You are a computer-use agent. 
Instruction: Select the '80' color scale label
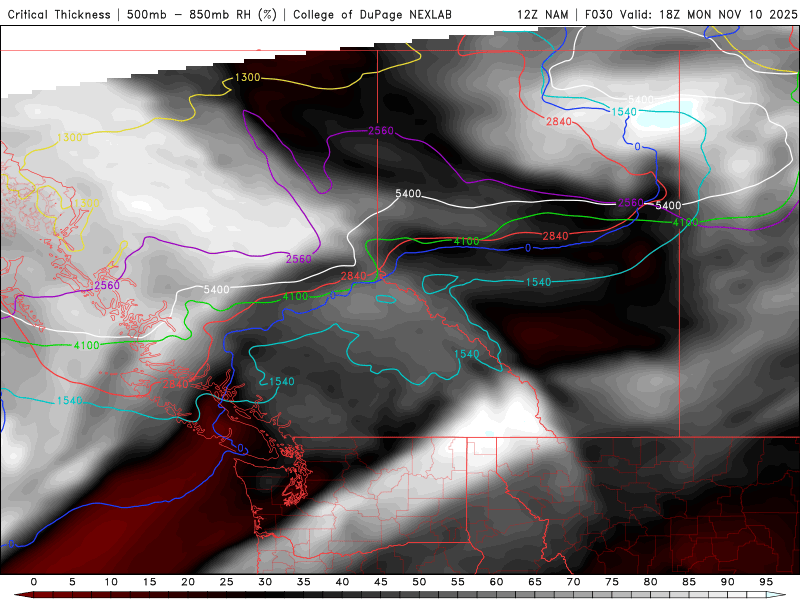(x=650, y=582)
